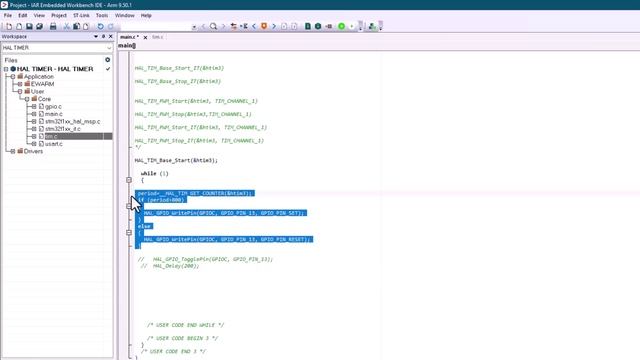640x360 pixels.
Task: Open the Replace tool in toolbar
Action: [233, 27]
